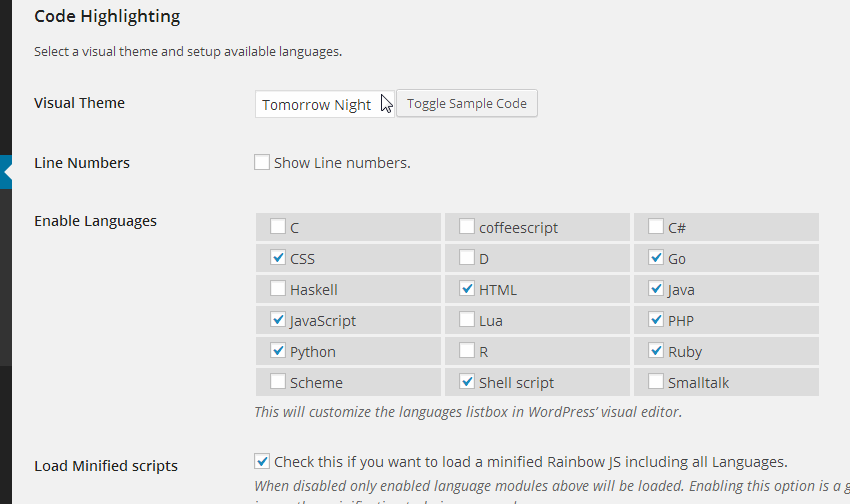Enable the D language checkbox
Viewport: 850px width, 504px height.
[467, 258]
